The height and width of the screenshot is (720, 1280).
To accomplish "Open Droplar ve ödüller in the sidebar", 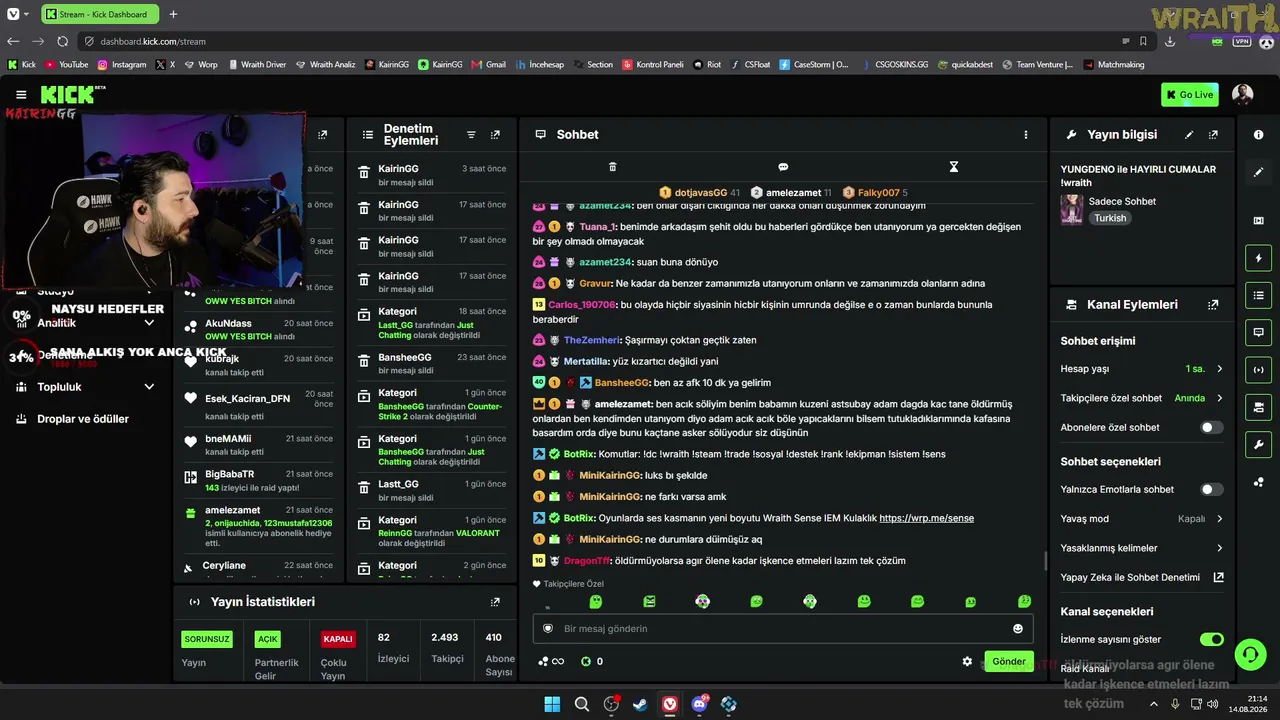I will [x=83, y=419].
